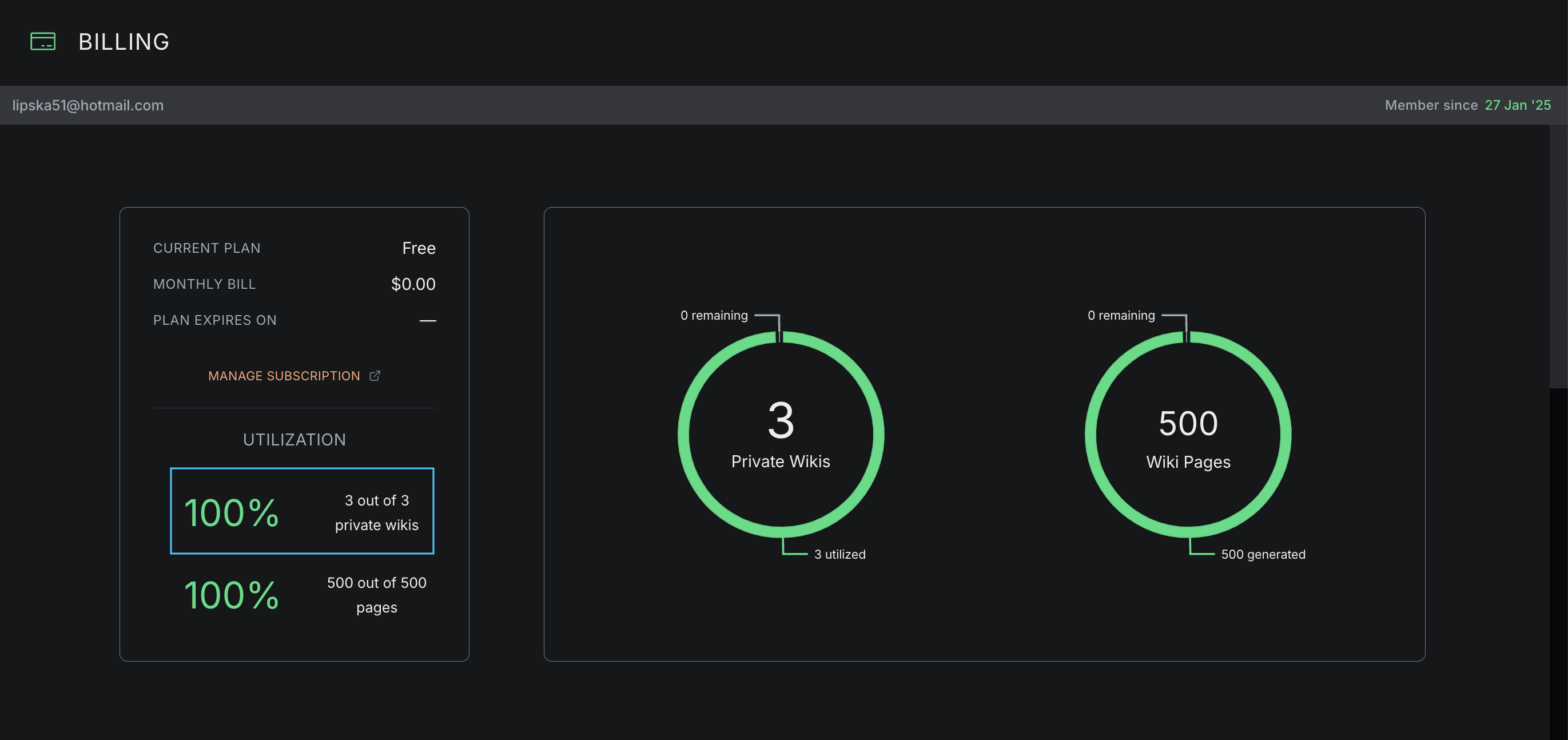This screenshot has width=1568, height=740.
Task: Click the MONTHLY BILL label
Action: click(205, 284)
